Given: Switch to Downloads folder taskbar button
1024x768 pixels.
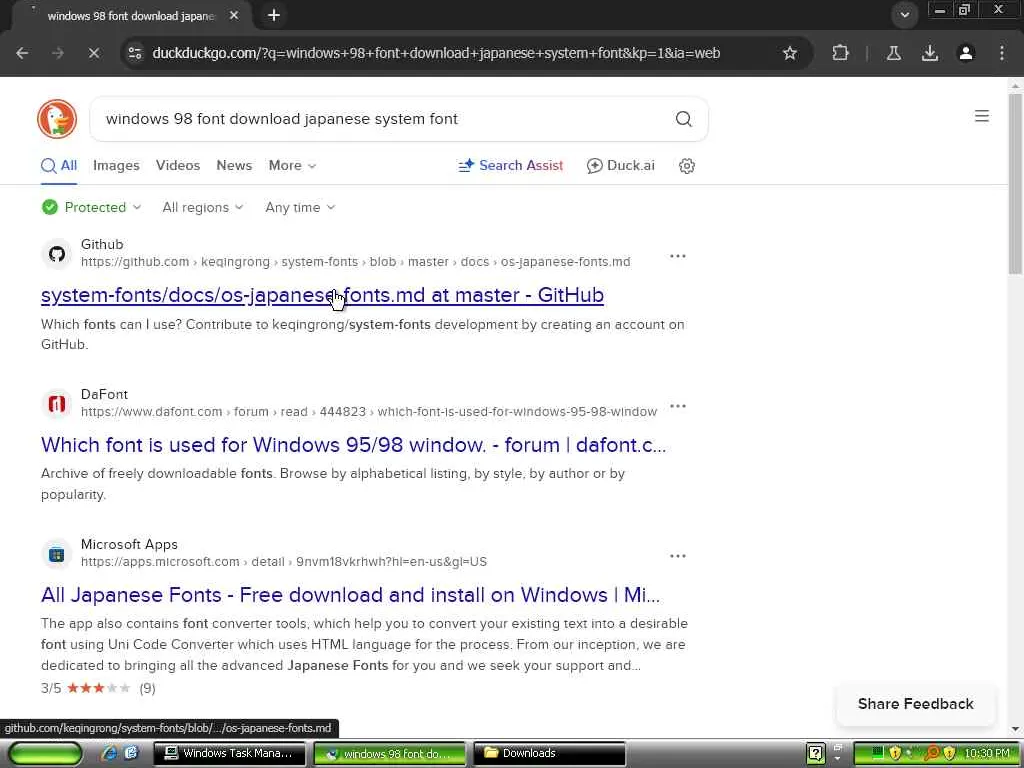Looking at the screenshot, I should [x=549, y=754].
